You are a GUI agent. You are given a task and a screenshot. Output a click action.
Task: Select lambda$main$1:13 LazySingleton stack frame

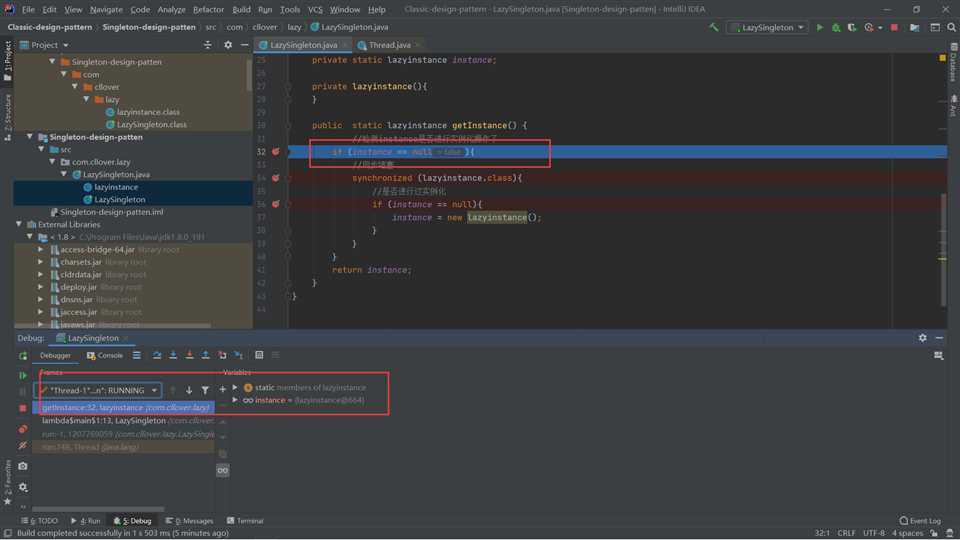click(124, 421)
